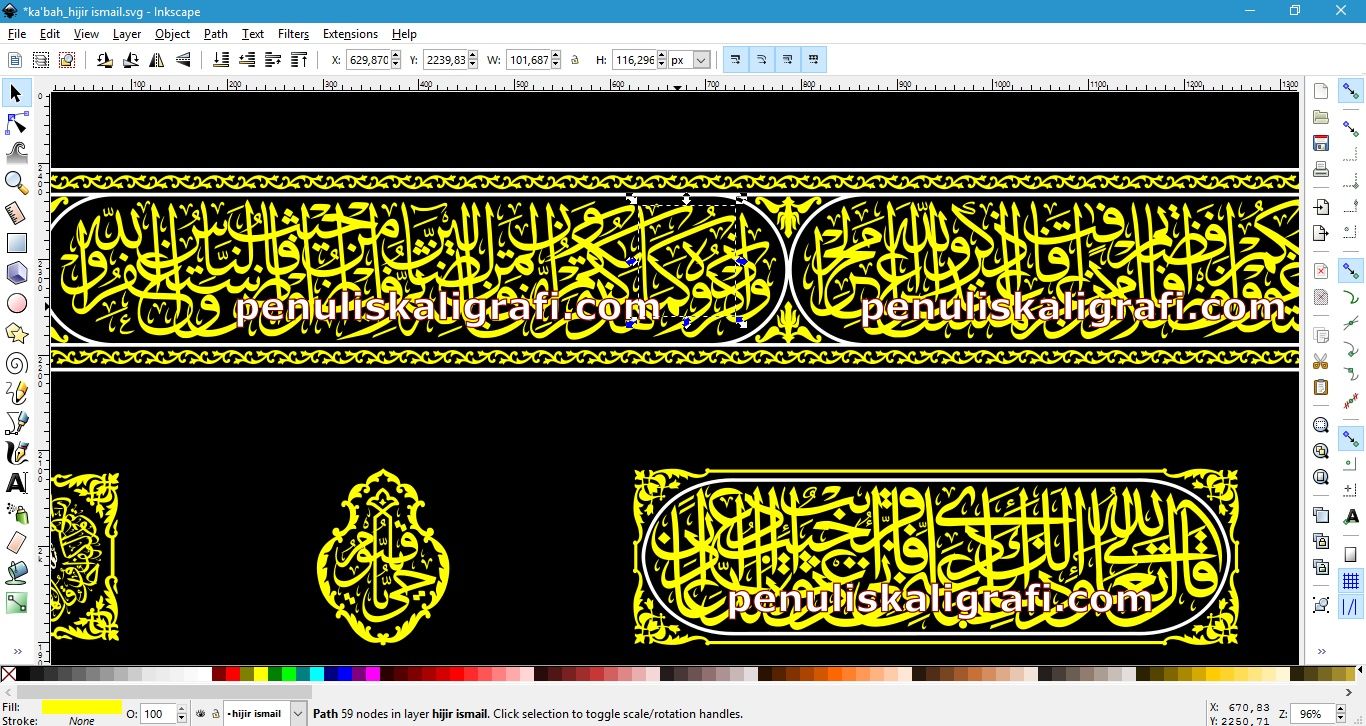Viewport: 1366px width, 726px height.
Task: Open the Path menu
Action: [x=216, y=34]
